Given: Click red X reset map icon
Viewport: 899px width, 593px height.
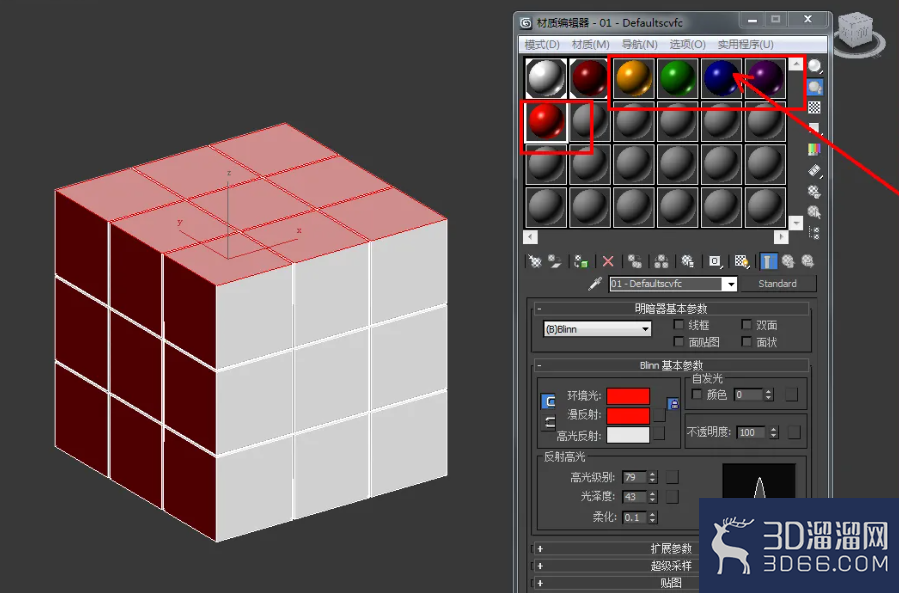Looking at the screenshot, I should (x=608, y=262).
